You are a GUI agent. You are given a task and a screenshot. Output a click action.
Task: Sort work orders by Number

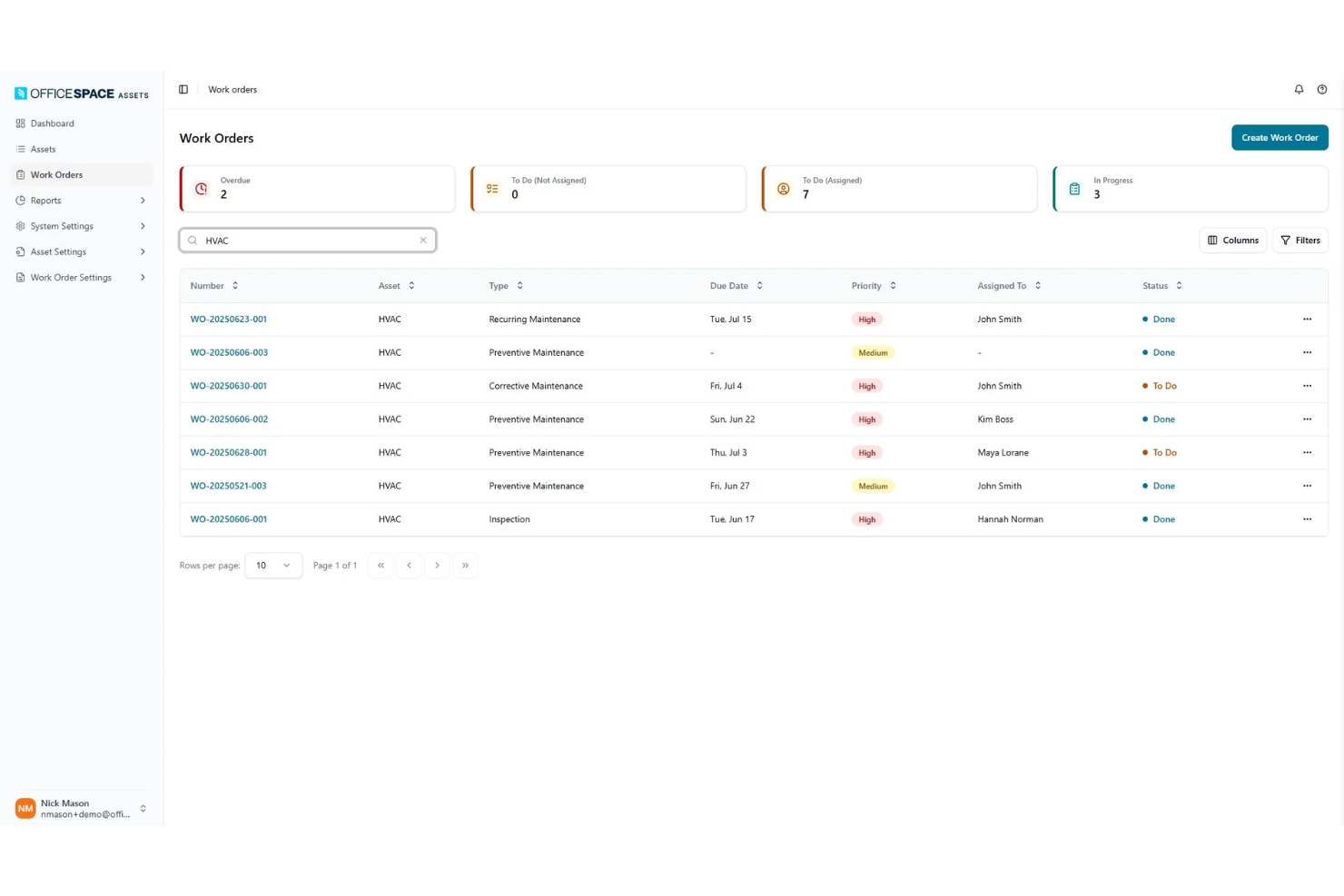click(234, 285)
